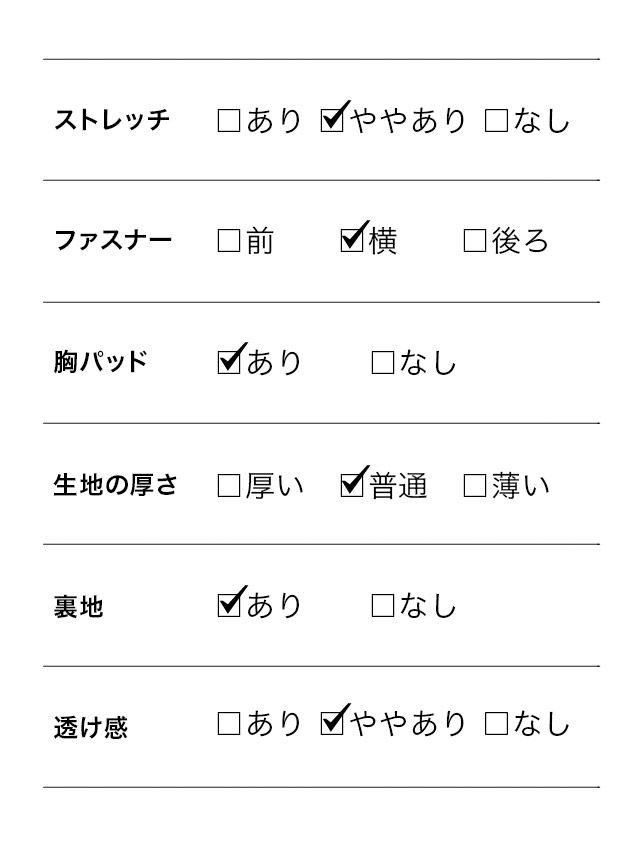Uncheck ファスナー 横 checkbox

[x=352, y=241]
